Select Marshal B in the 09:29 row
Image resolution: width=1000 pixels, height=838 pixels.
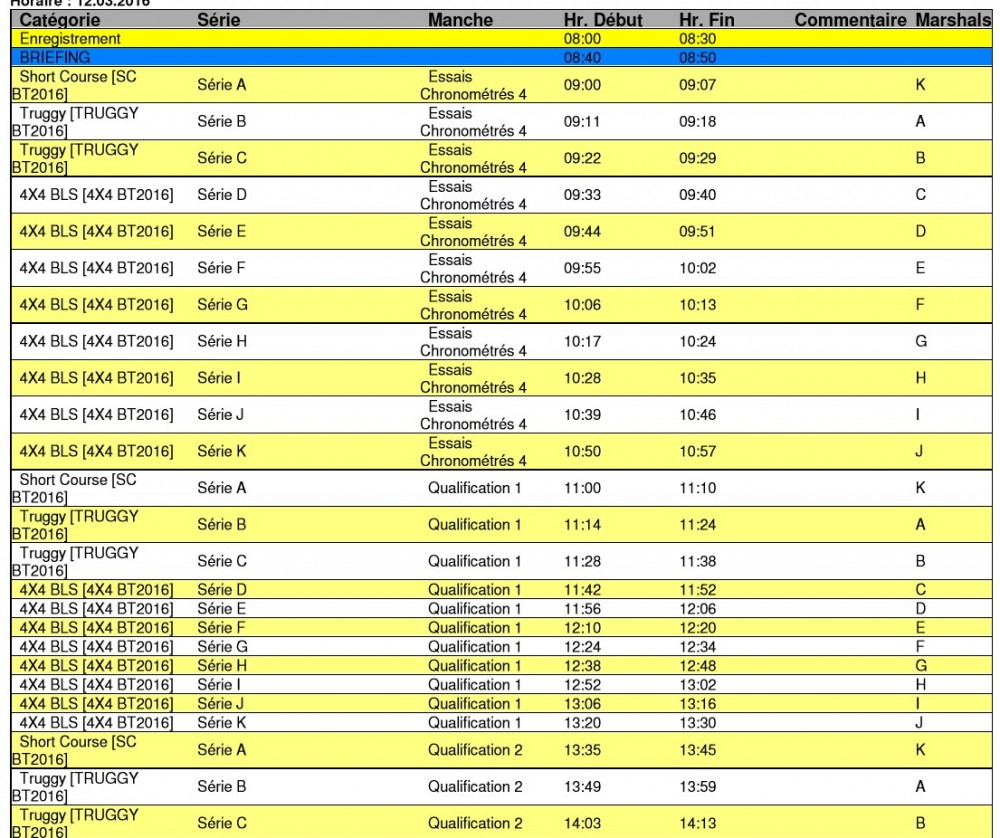[920, 158]
